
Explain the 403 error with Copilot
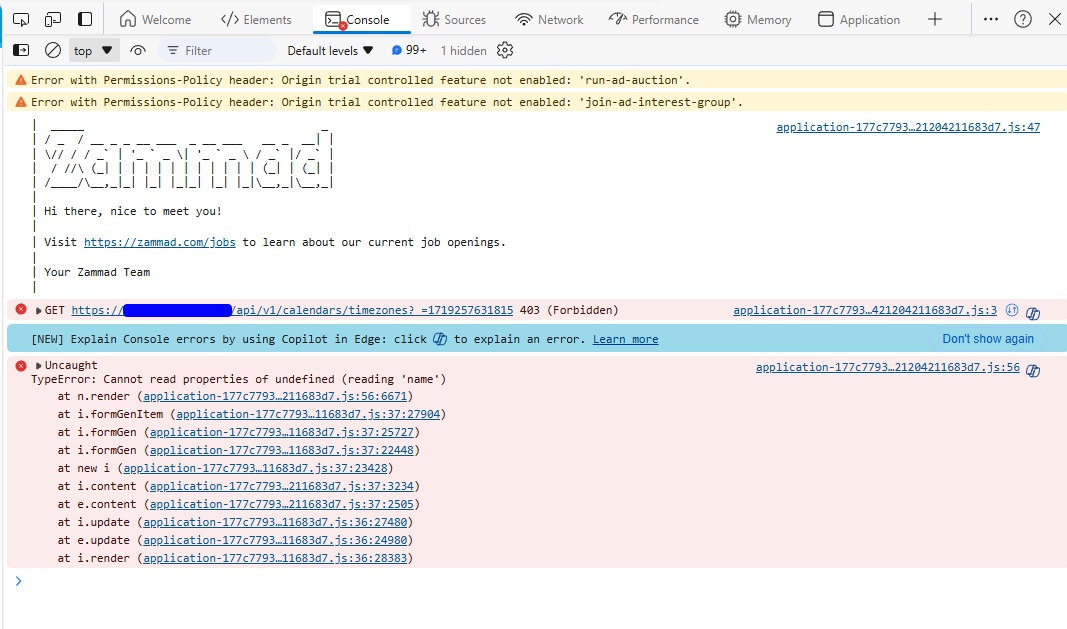1033,313
